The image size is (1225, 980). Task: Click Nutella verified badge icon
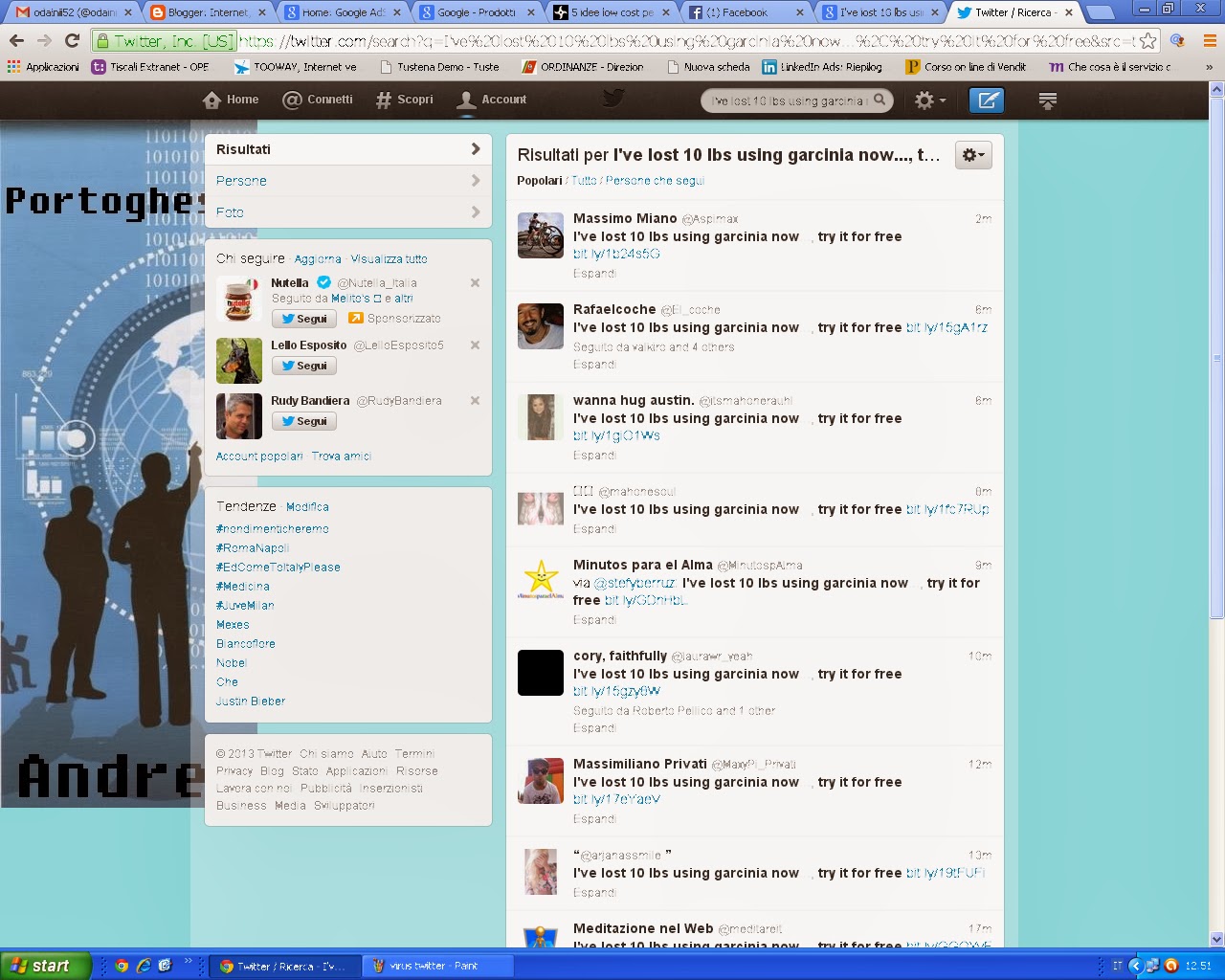pyautogui.click(x=323, y=282)
